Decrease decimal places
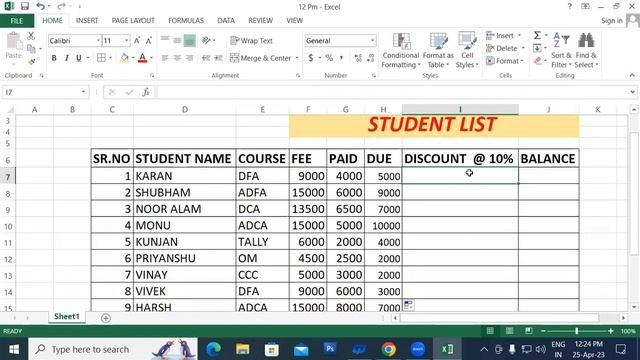The height and width of the screenshot is (360, 640). [x=371, y=58]
